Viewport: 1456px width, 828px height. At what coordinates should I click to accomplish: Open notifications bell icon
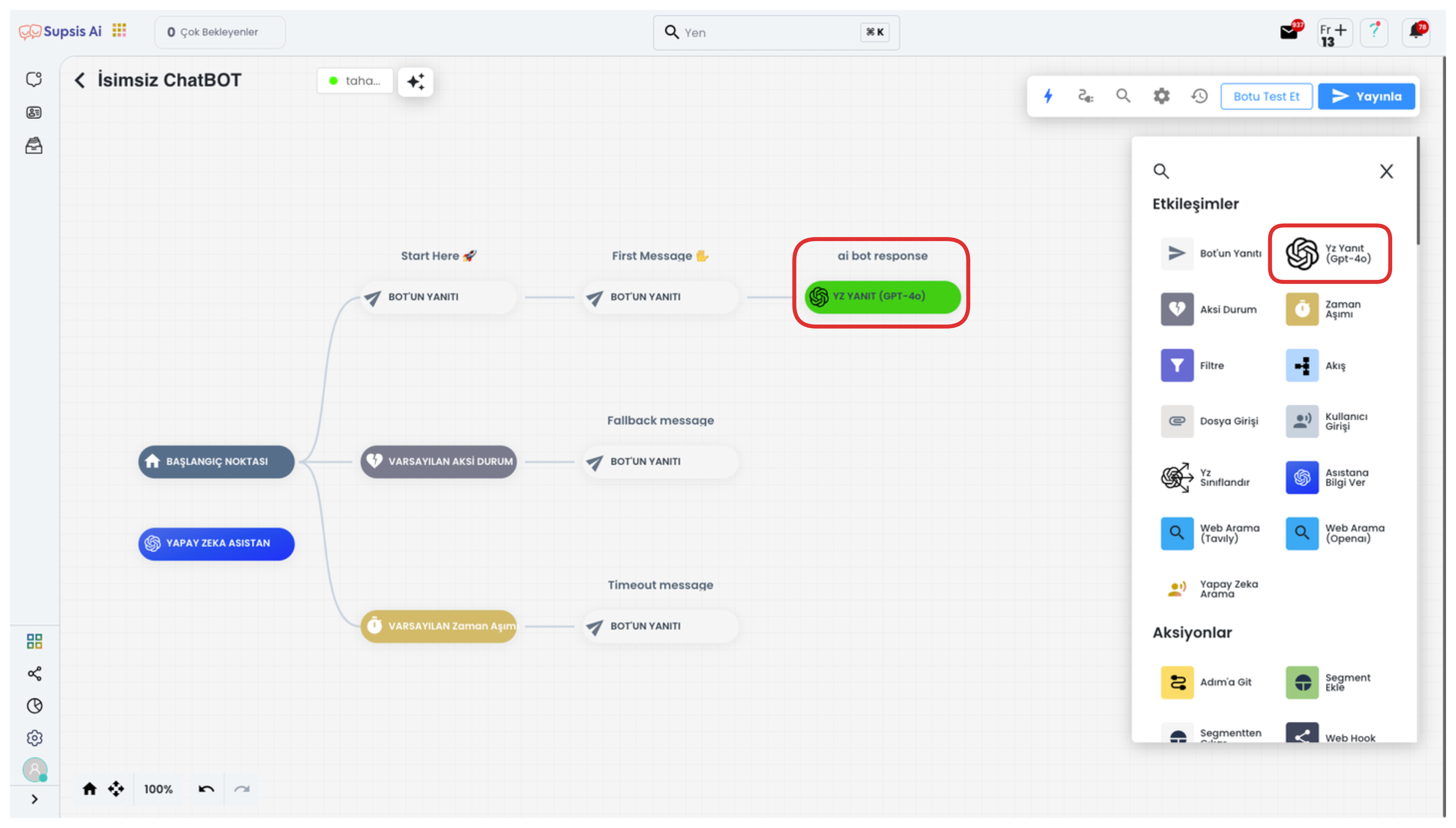coord(1416,31)
